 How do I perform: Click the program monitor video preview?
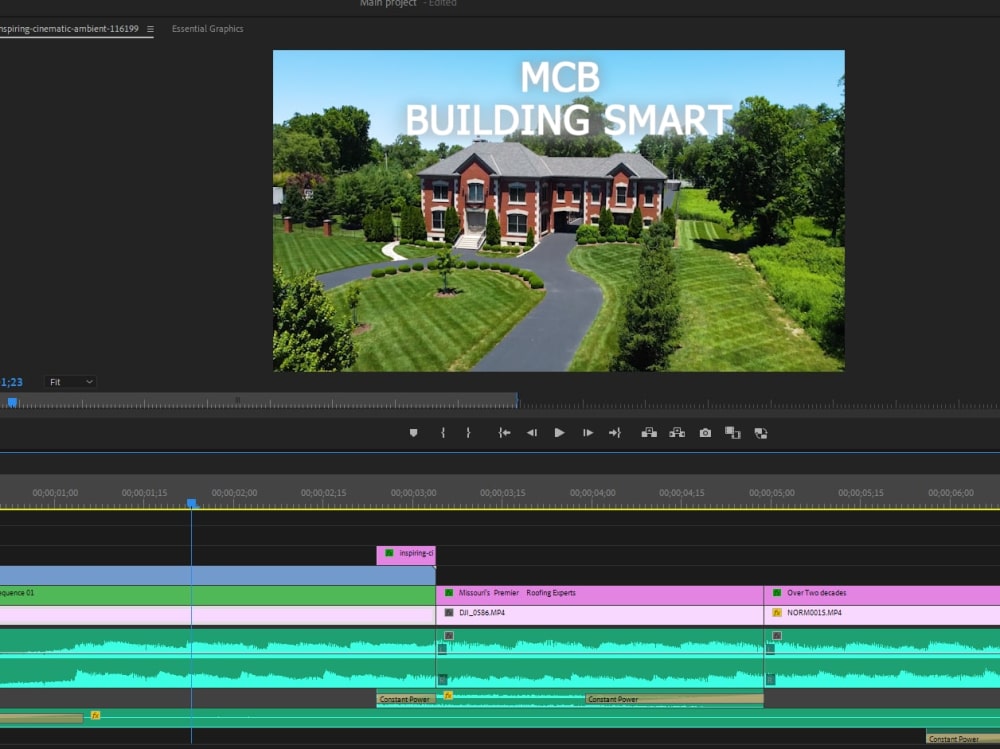click(x=559, y=211)
